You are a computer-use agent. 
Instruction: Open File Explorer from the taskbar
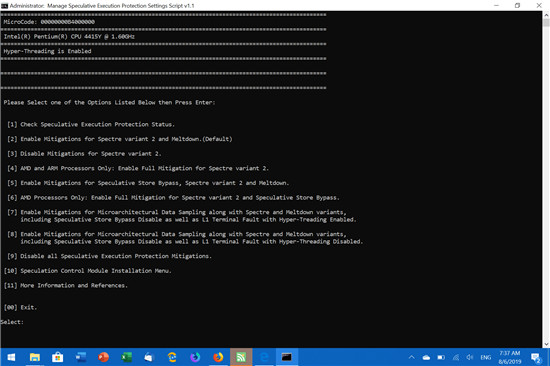[x=34, y=357]
